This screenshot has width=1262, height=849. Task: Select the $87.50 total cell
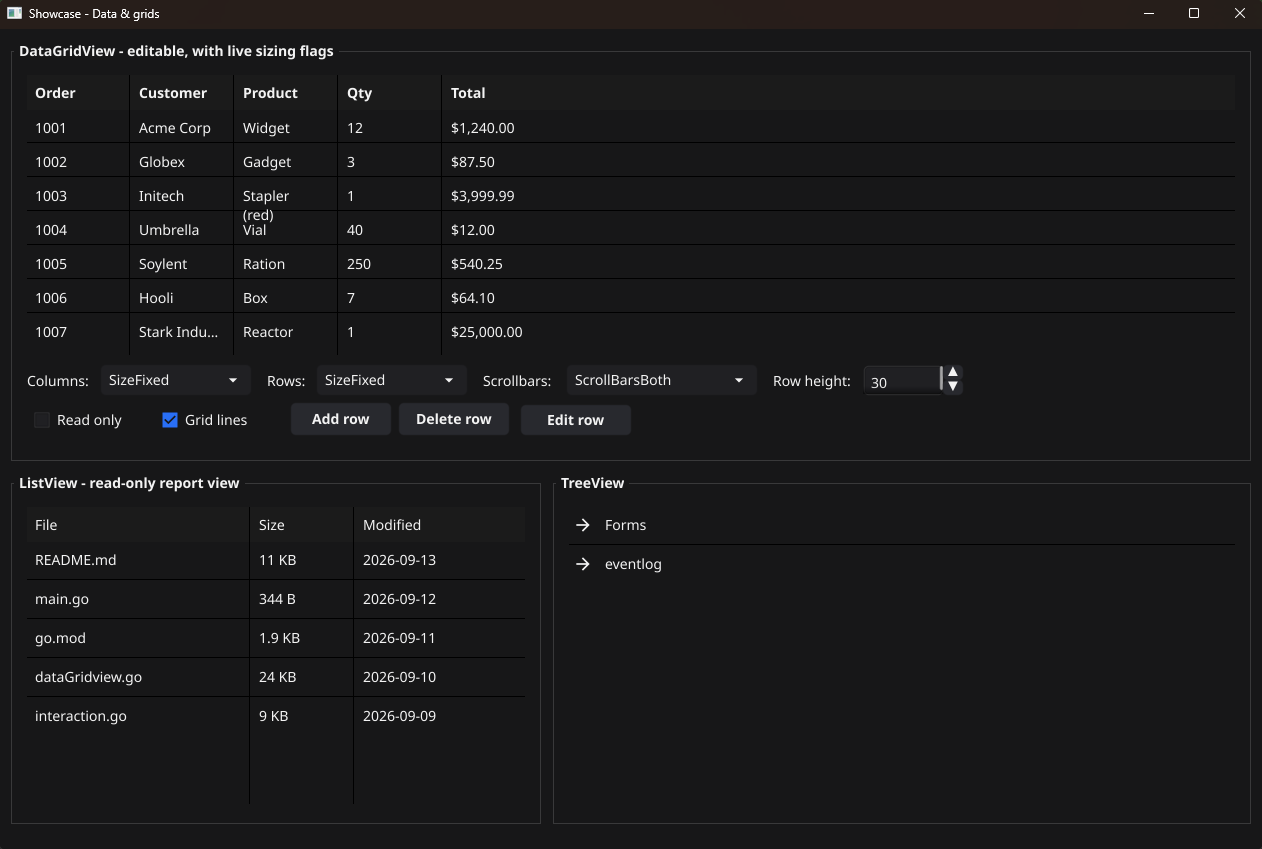click(838, 162)
